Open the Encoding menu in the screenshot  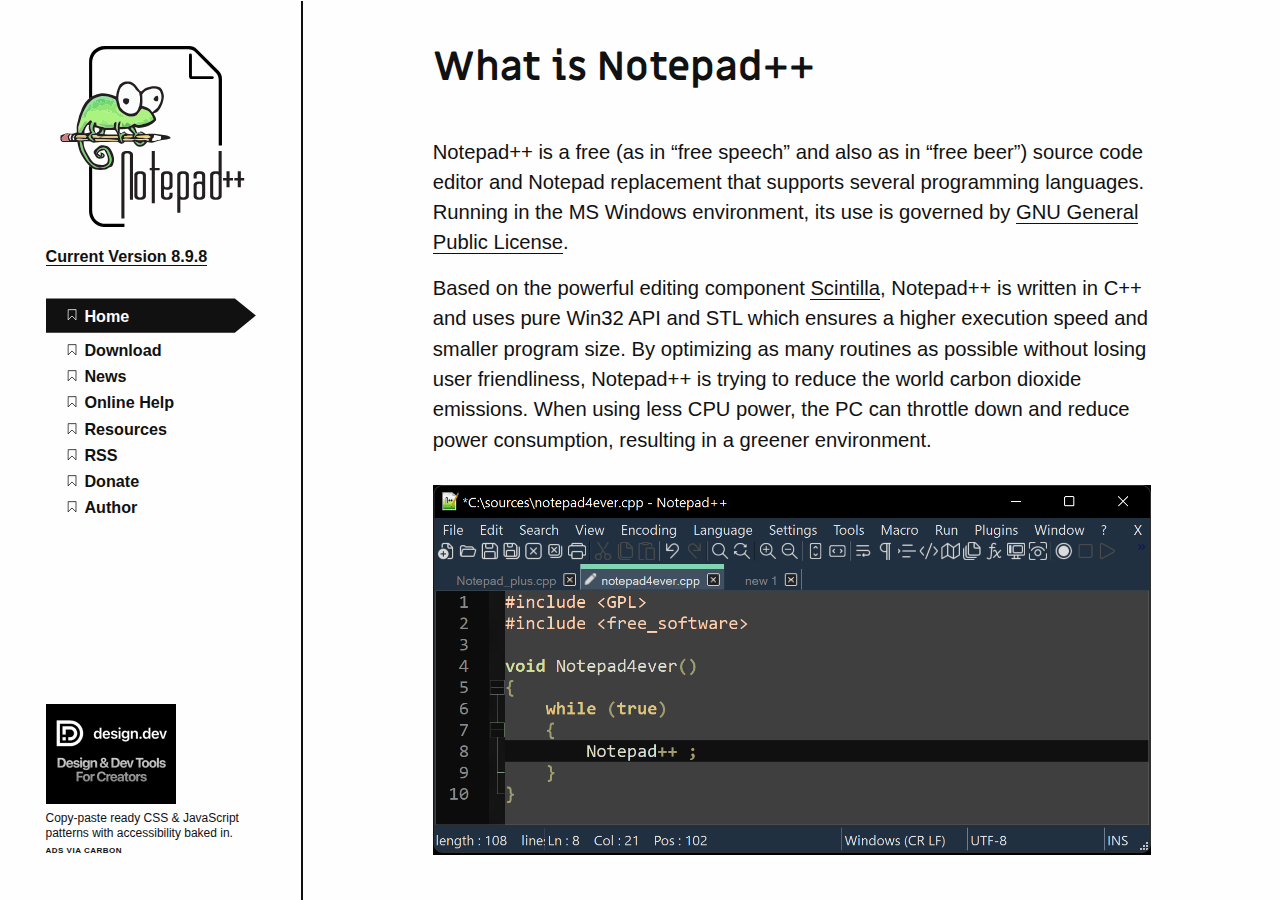(x=648, y=530)
